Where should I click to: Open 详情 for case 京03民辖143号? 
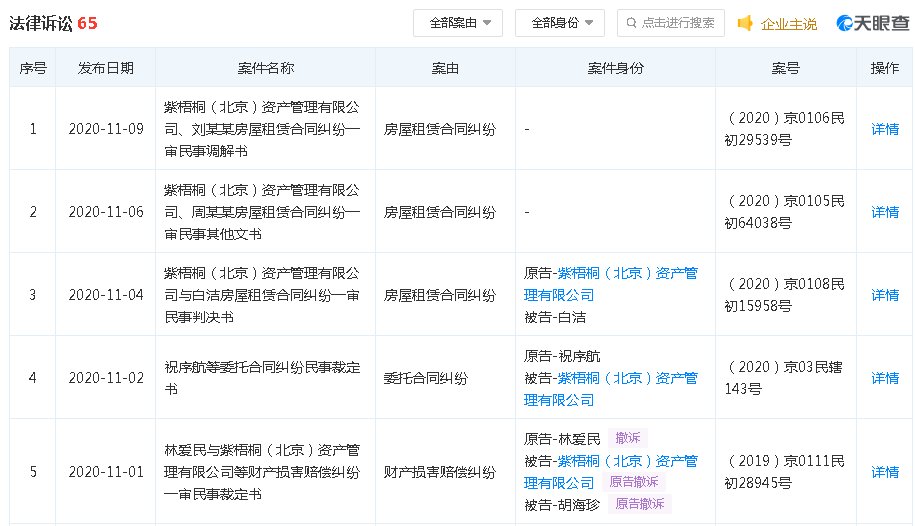tap(885, 378)
